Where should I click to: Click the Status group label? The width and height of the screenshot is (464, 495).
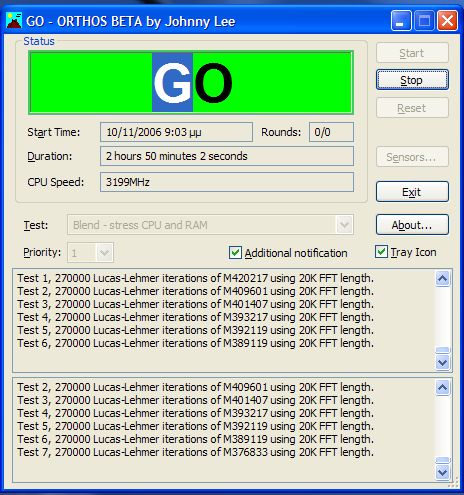coord(39,41)
